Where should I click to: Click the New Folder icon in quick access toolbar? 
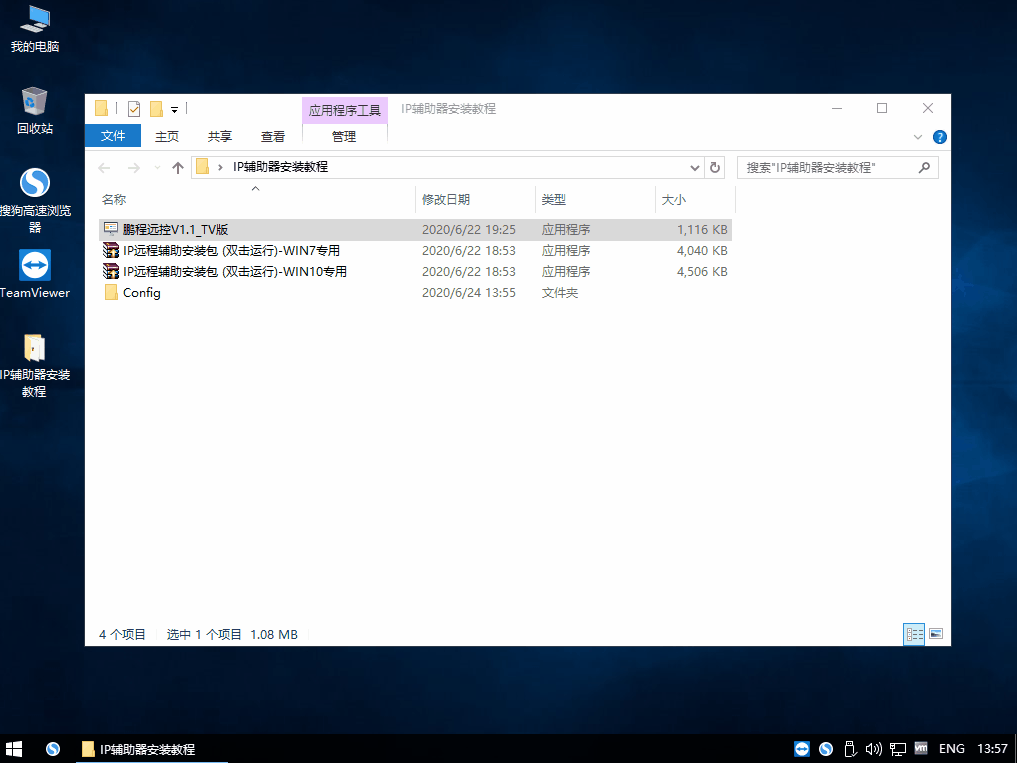coord(156,108)
